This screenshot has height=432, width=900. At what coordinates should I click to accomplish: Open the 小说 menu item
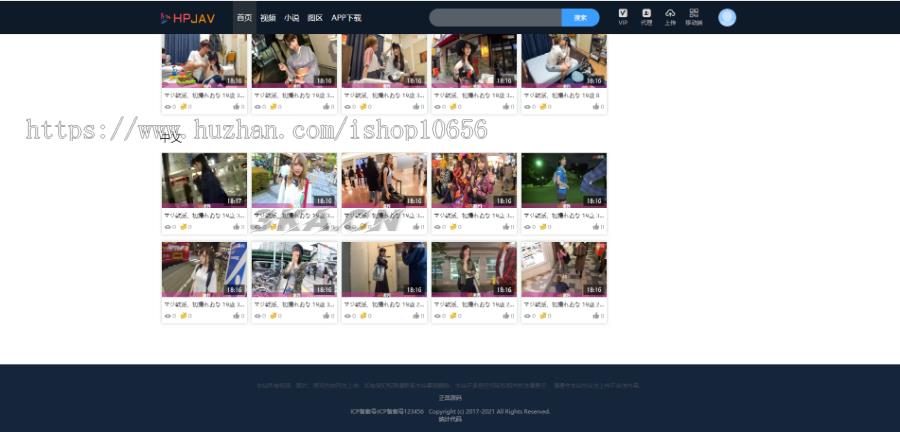(x=291, y=18)
